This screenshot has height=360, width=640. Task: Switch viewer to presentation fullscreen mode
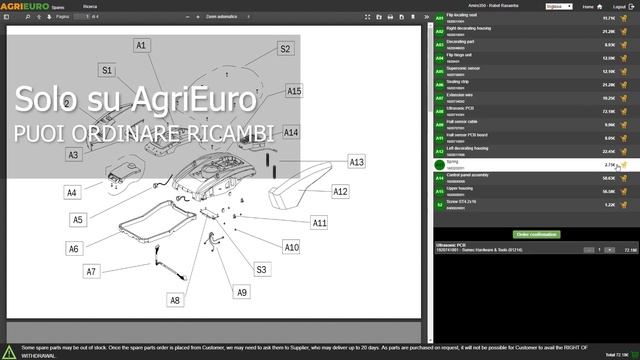click(x=367, y=17)
